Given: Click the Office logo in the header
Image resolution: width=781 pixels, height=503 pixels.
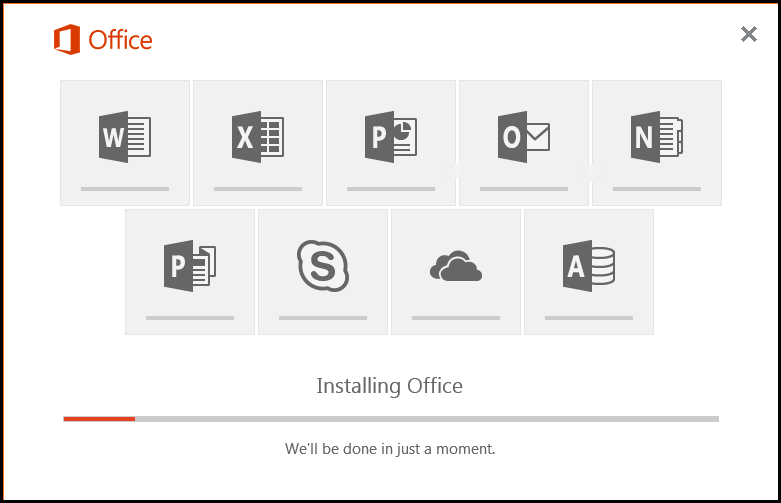Looking at the screenshot, I should click(x=103, y=39).
